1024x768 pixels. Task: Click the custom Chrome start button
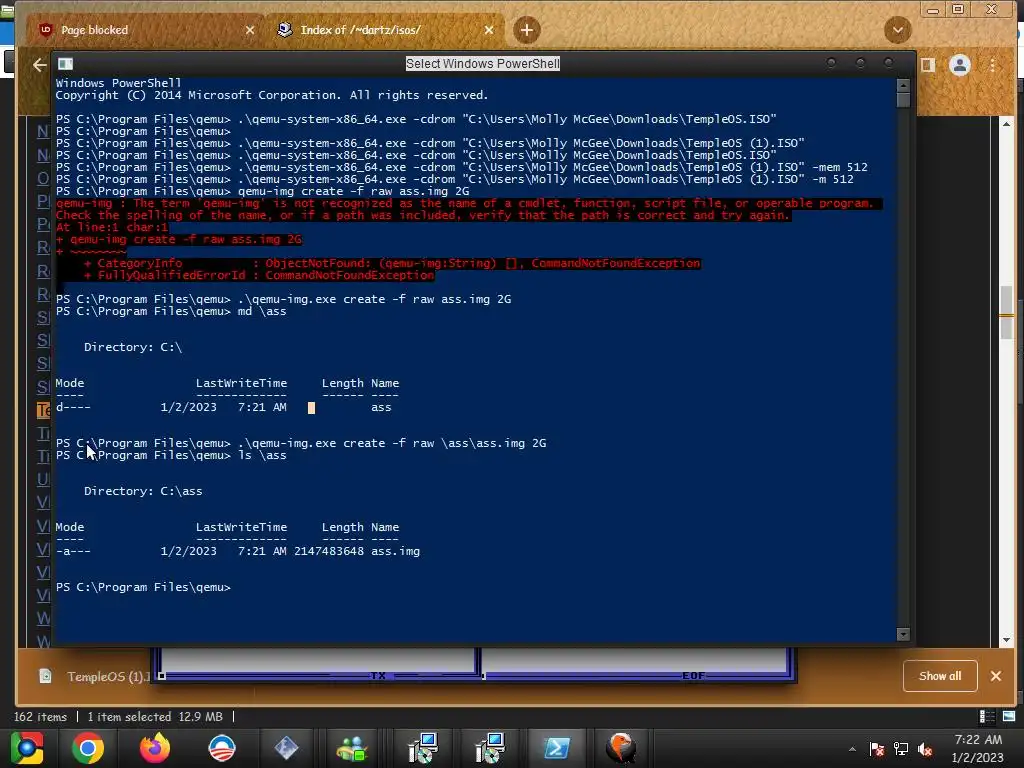coord(27,748)
